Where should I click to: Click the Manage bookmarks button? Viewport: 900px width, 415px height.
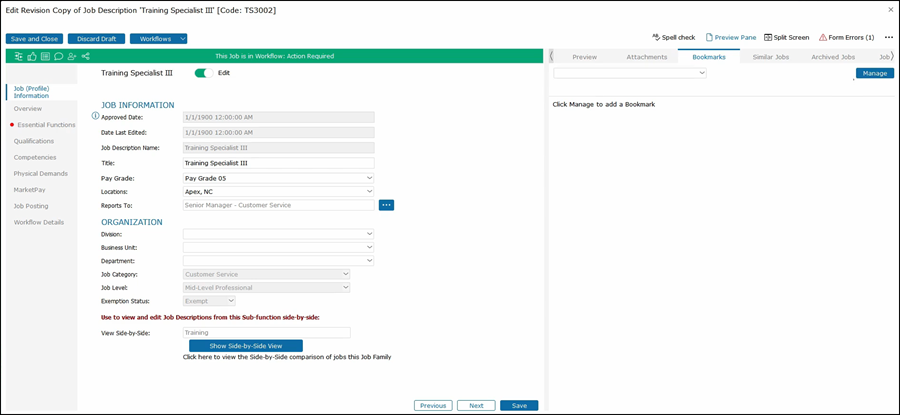[874, 73]
